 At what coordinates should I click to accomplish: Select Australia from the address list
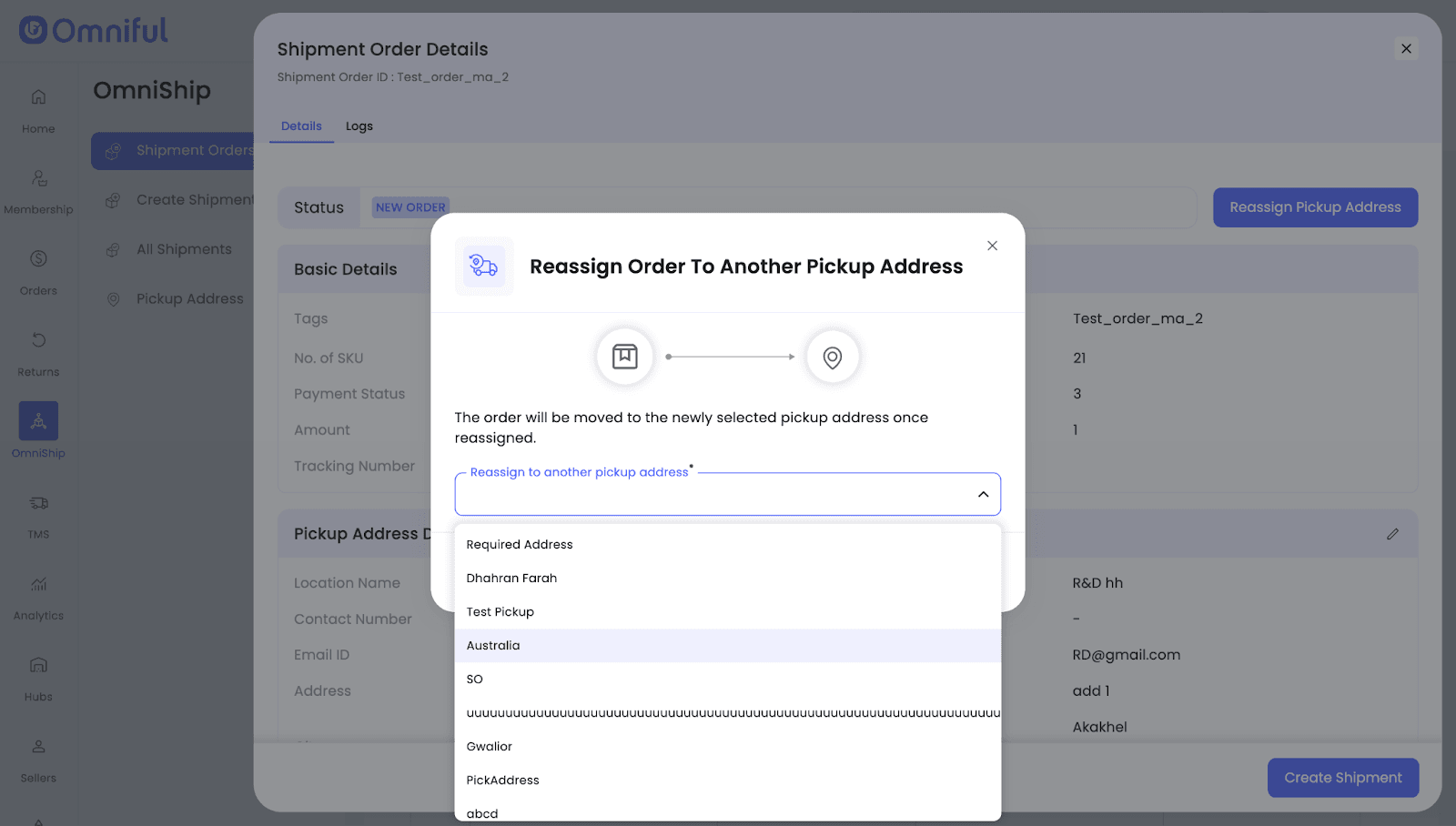tap(493, 646)
